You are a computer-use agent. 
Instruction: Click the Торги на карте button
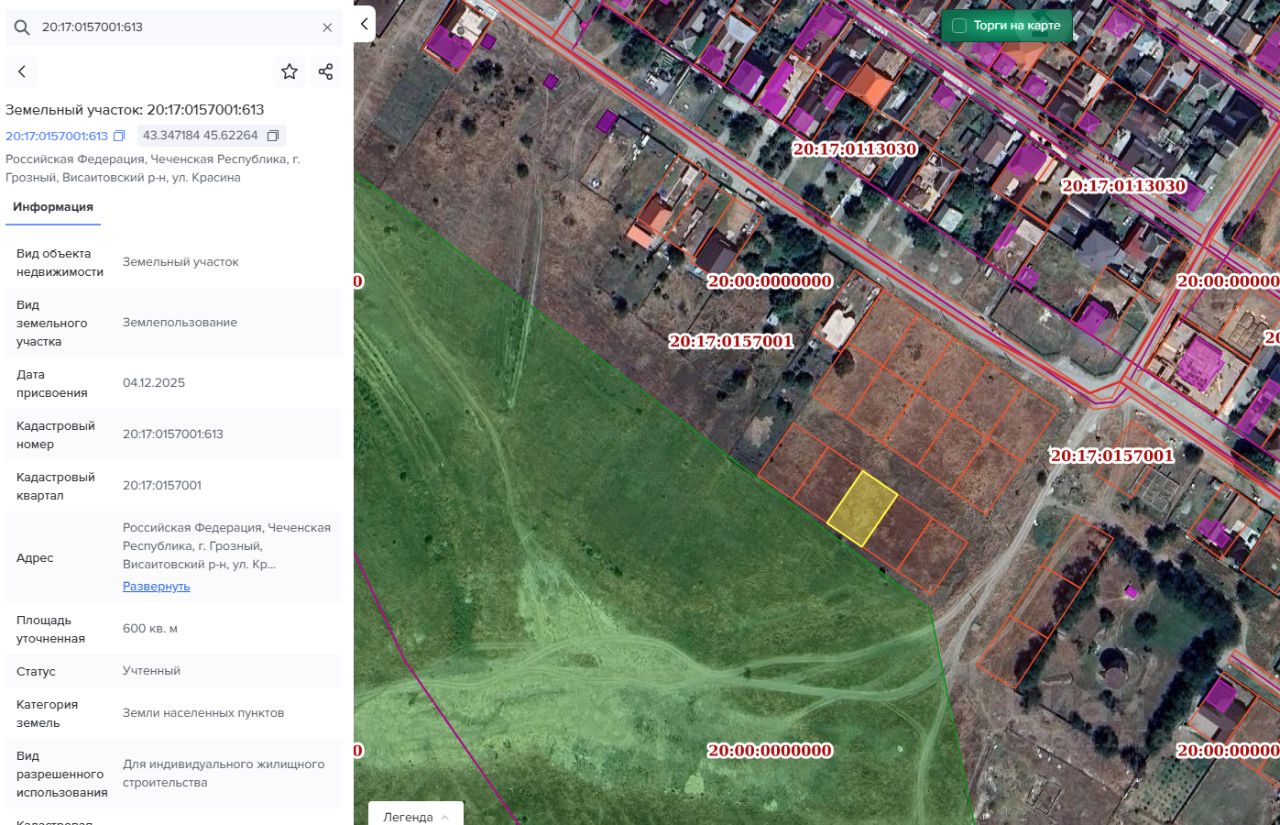pyautogui.click(x=1007, y=26)
